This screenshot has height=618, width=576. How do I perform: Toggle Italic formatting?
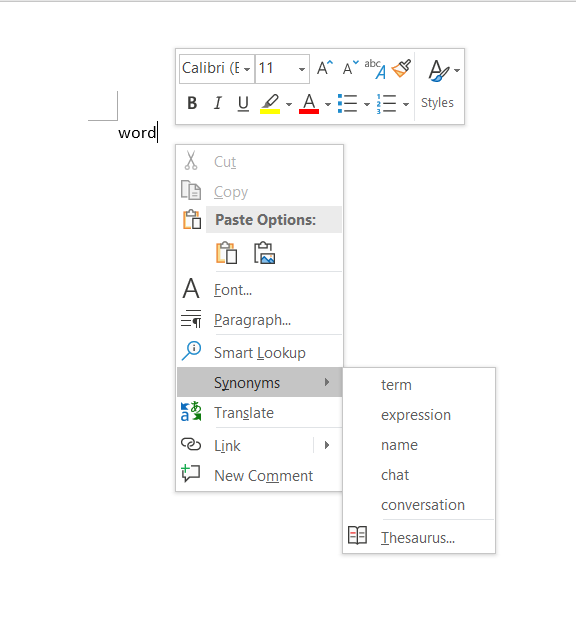coord(218,103)
